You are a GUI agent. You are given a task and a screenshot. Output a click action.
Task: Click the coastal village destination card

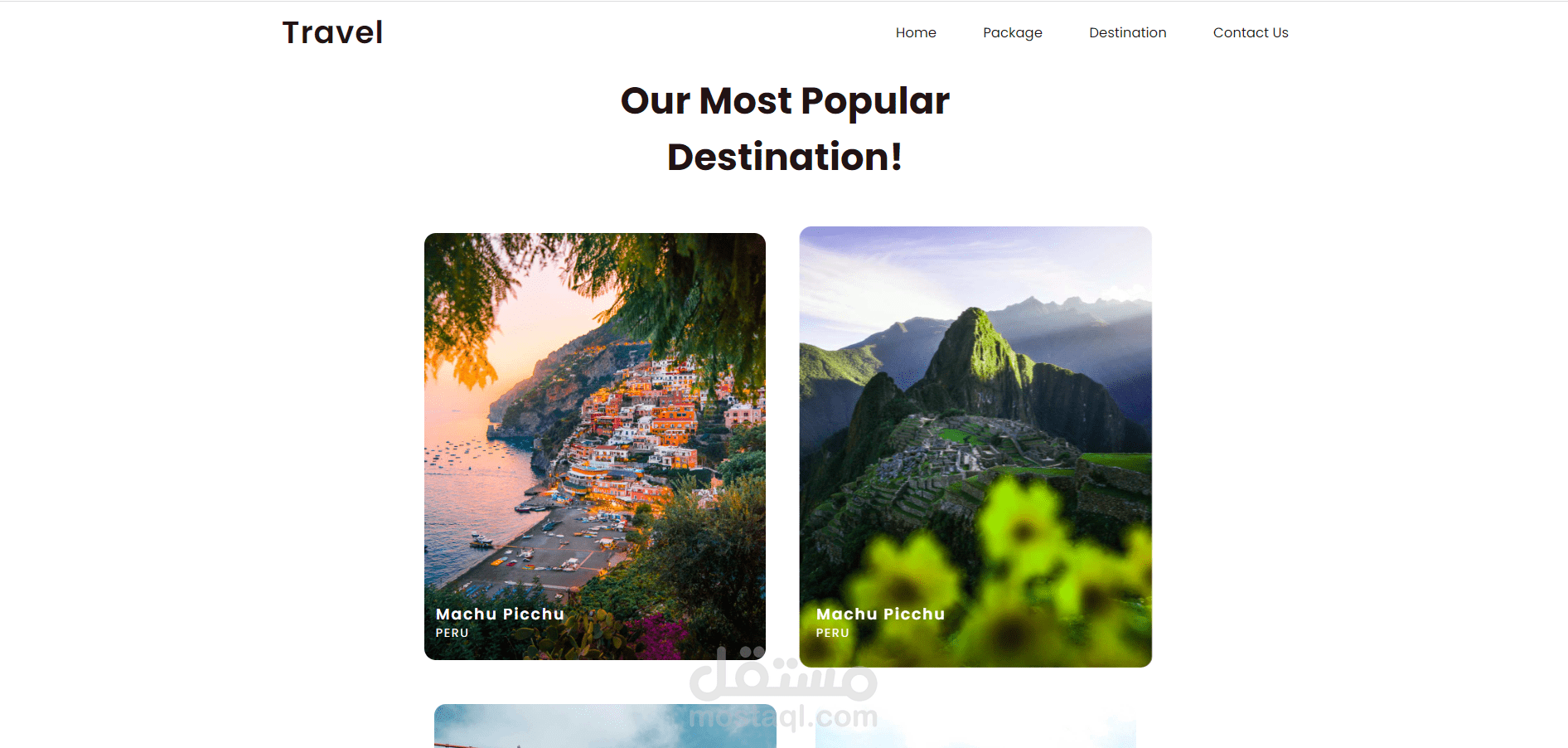[595, 446]
